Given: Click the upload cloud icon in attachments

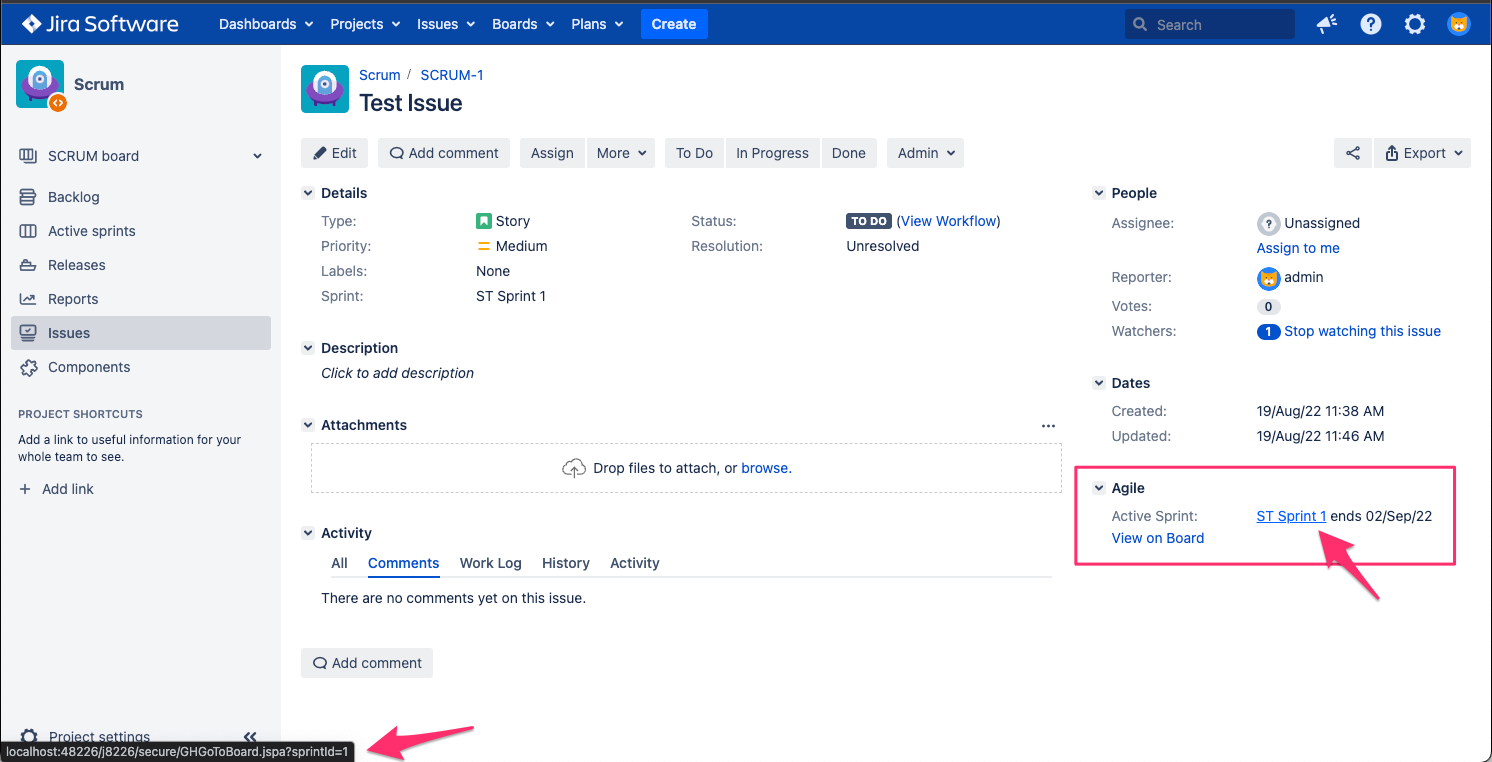Looking at the screenshot, I should pyautogui.click(x=574, y=468).
